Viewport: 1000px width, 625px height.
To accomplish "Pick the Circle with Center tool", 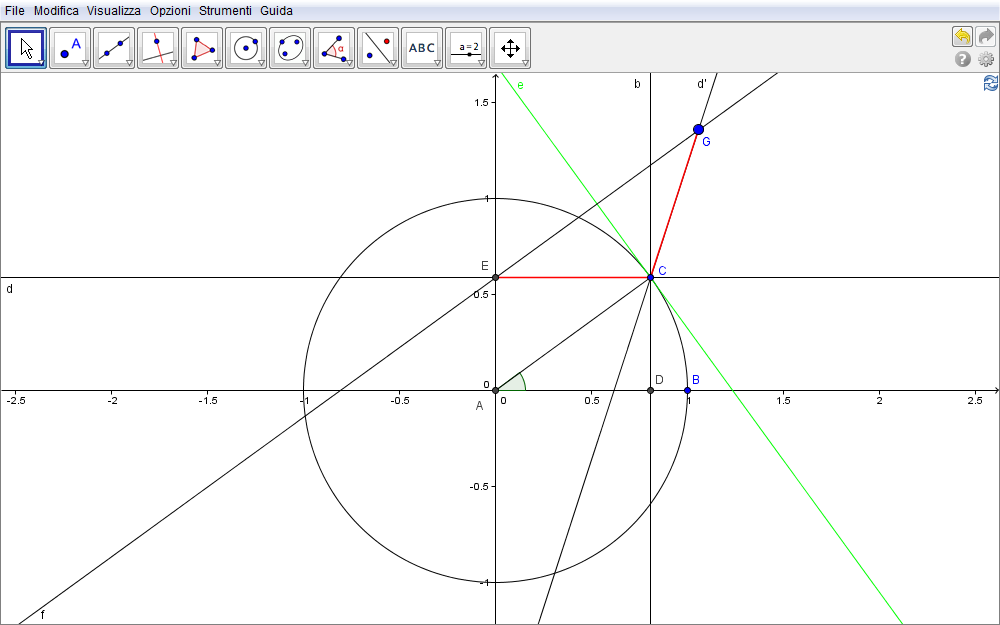I will coord(246,47).
